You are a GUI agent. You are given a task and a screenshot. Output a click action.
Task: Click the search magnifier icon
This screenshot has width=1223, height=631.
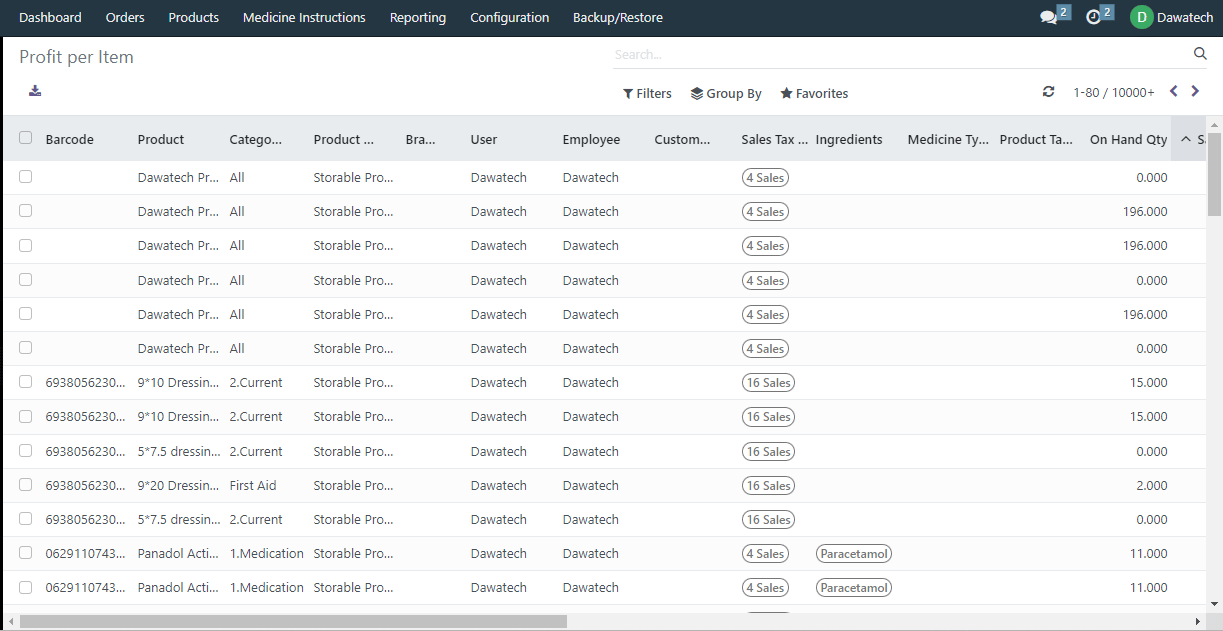pos(1200,54)
